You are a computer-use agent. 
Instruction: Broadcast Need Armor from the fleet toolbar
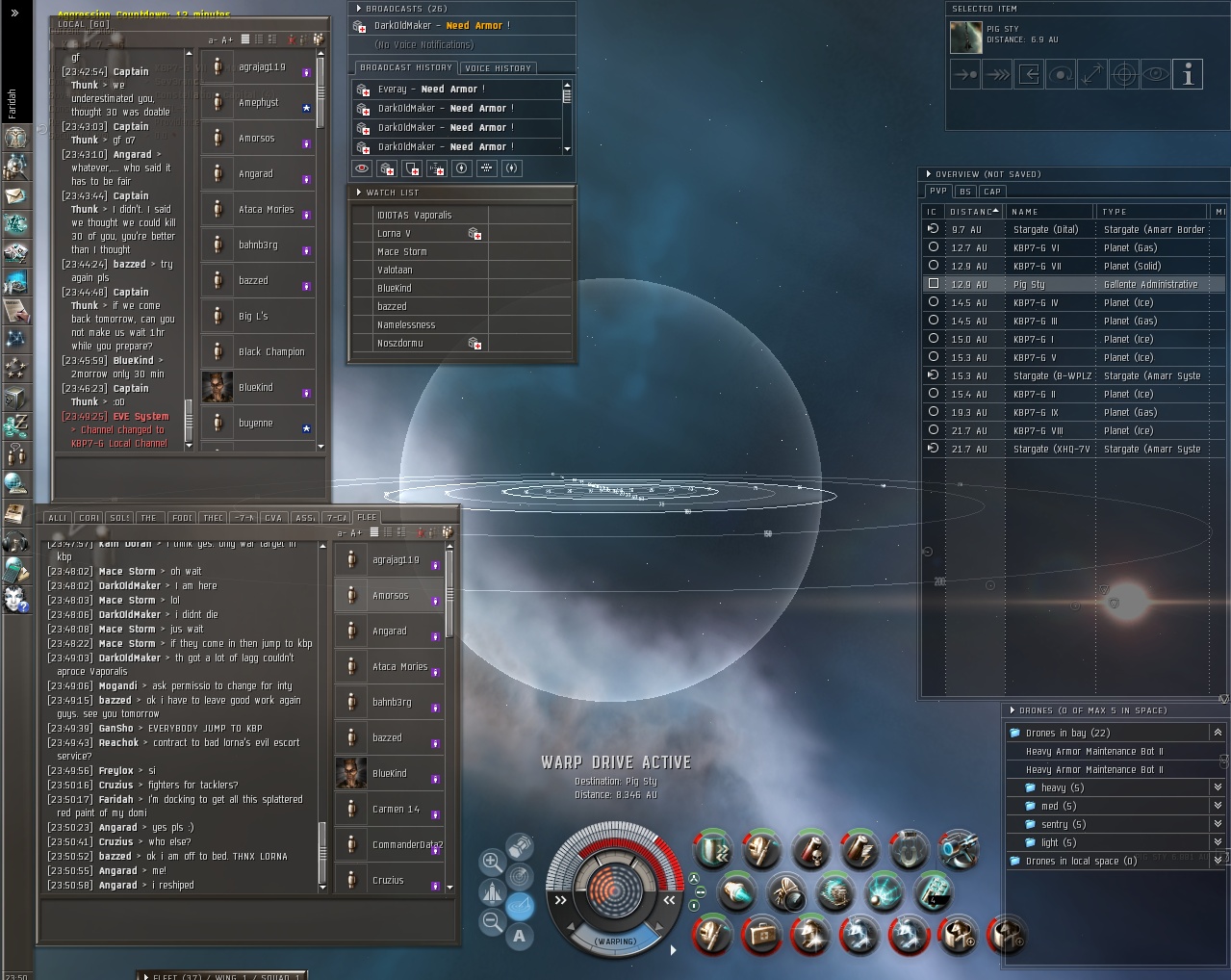point(387,168)
